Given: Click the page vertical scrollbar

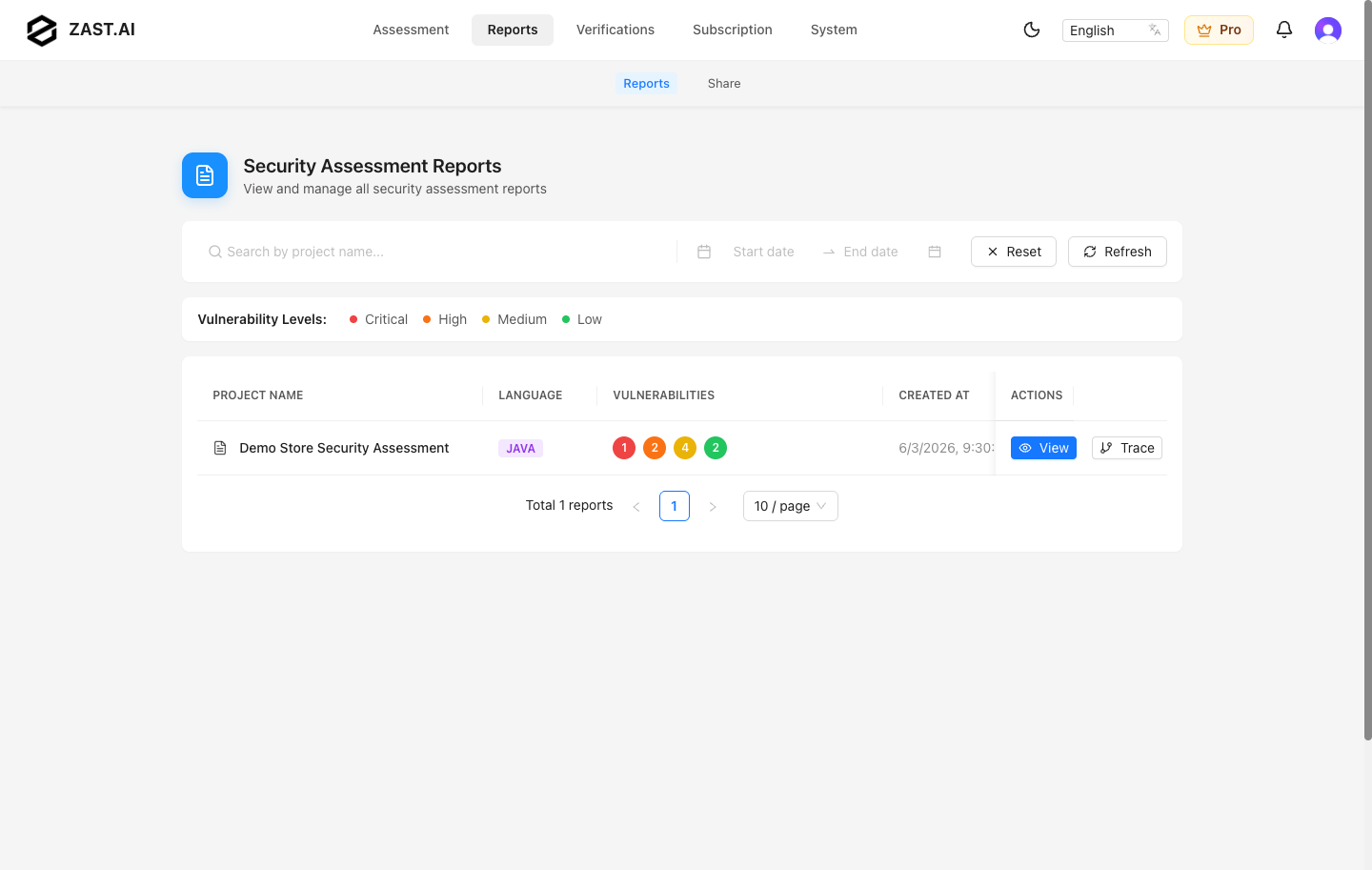Looking at the screenshot, I should [1367, 372].
